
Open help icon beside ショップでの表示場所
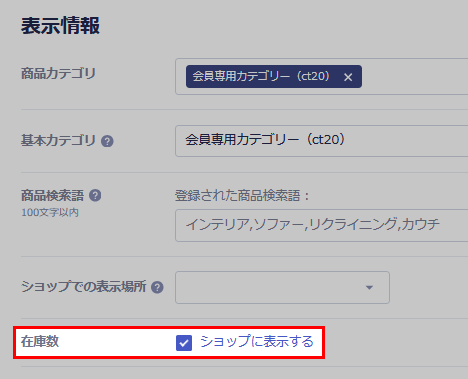coord(157,287)
